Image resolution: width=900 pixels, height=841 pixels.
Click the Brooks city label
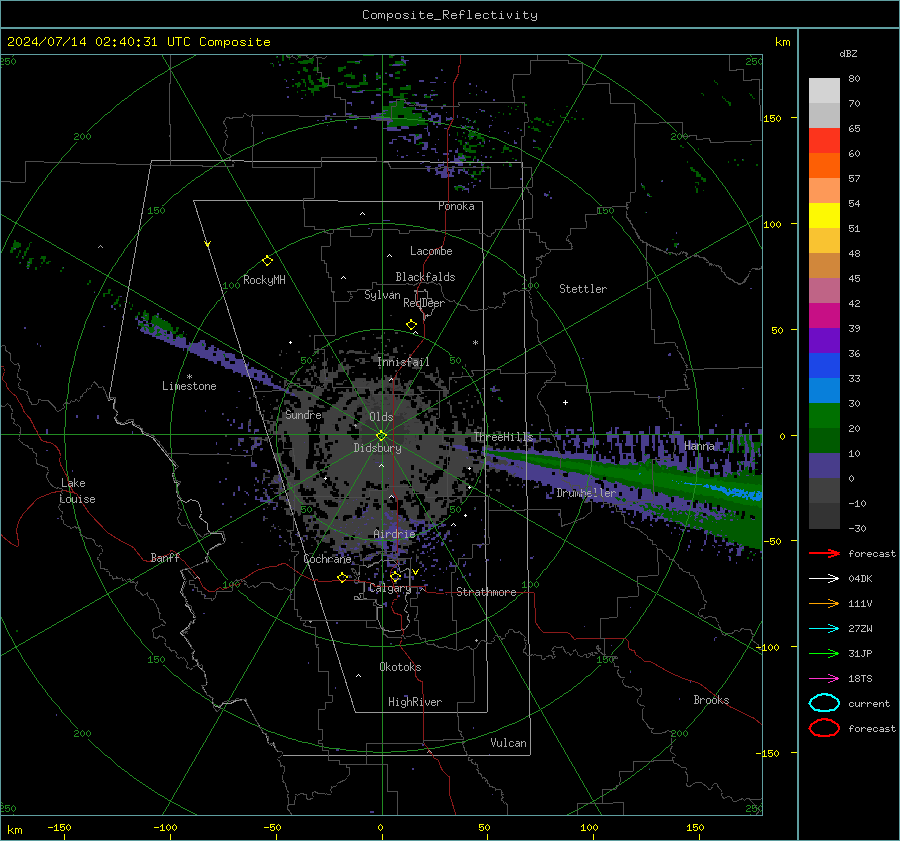point(711,700)
